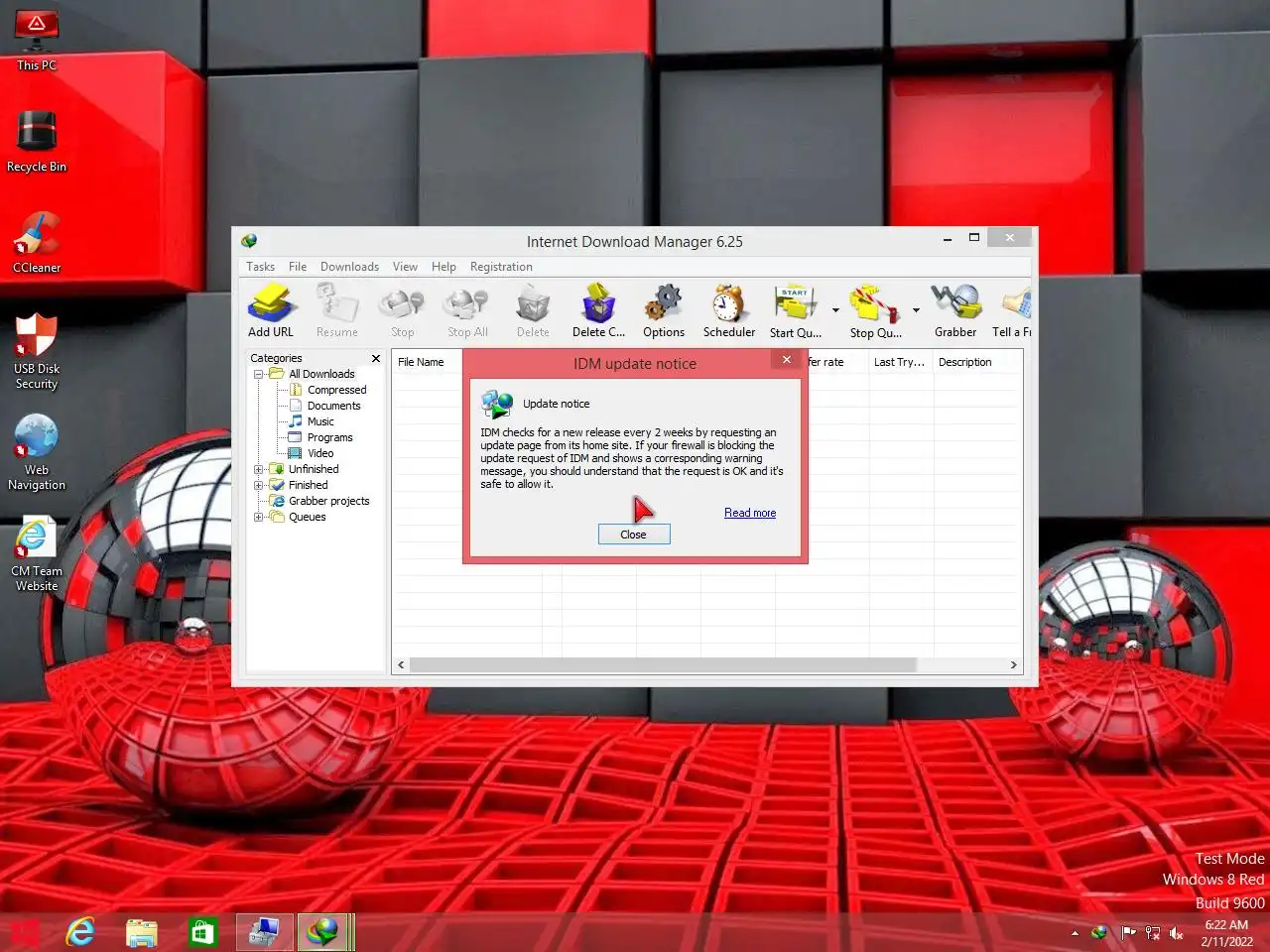Open USB Disk Security desktop shortcut
The image size is (1270, 952).
coord(37,351)
